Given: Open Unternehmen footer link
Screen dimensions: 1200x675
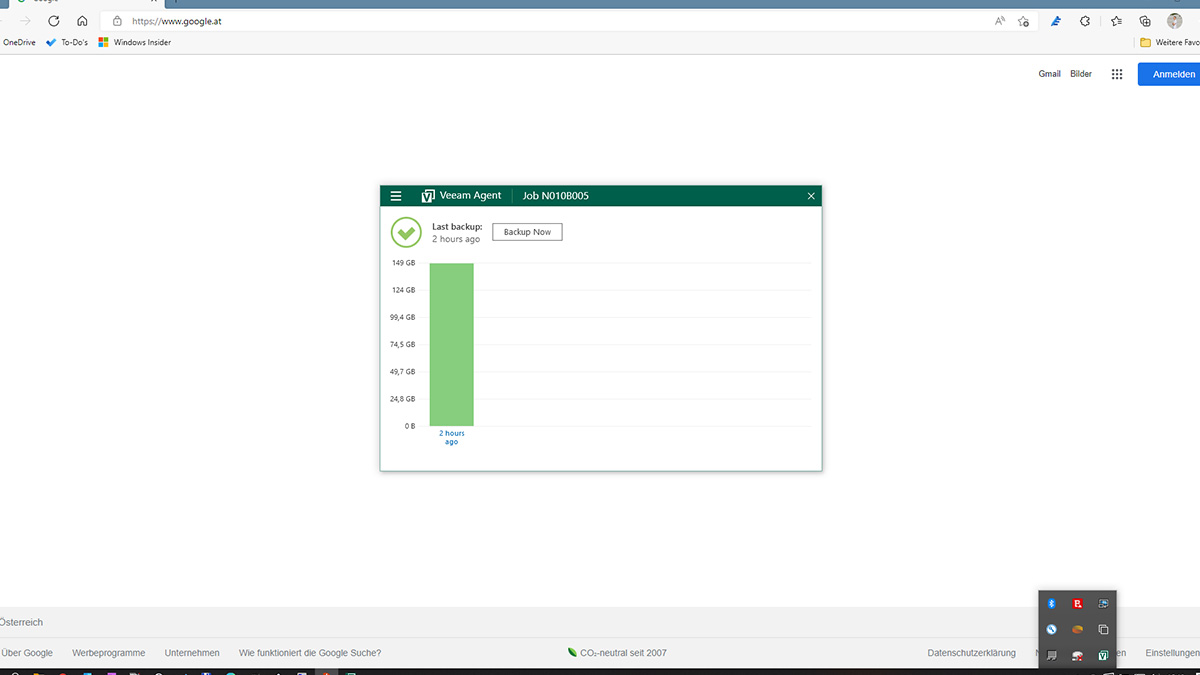Looking at the screenshot, I should (x=192, y=653).
